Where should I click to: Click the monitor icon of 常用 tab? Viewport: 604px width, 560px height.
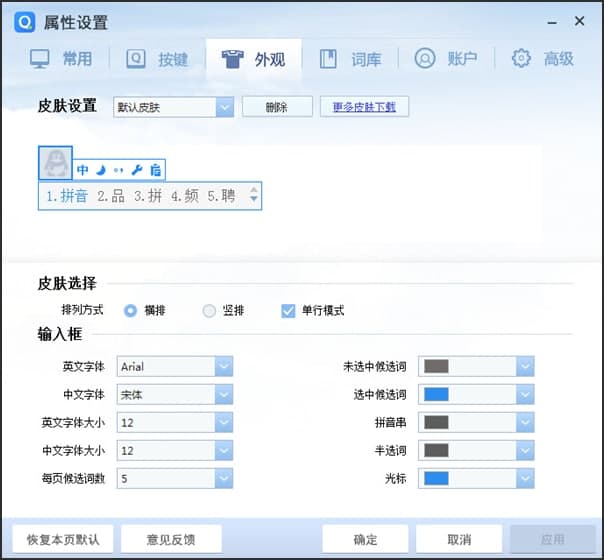click(x=40, y=59)
